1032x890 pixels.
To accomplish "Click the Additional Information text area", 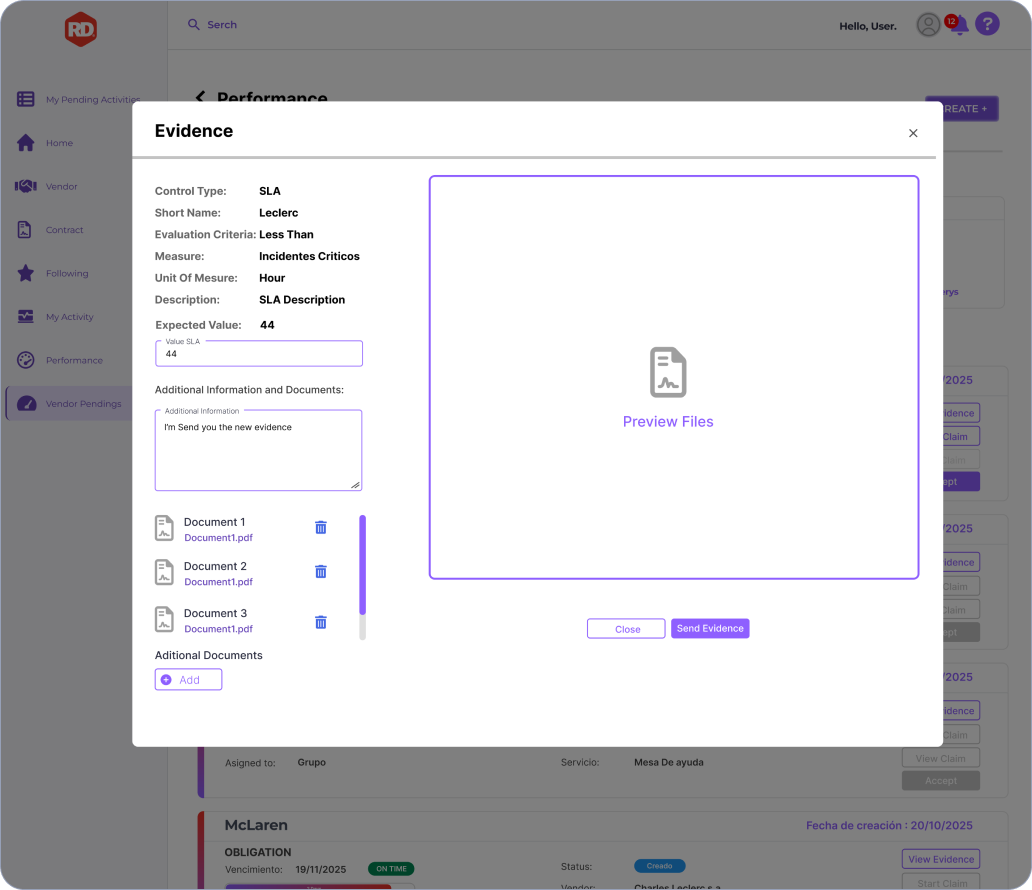I will [x=259, y=450].
